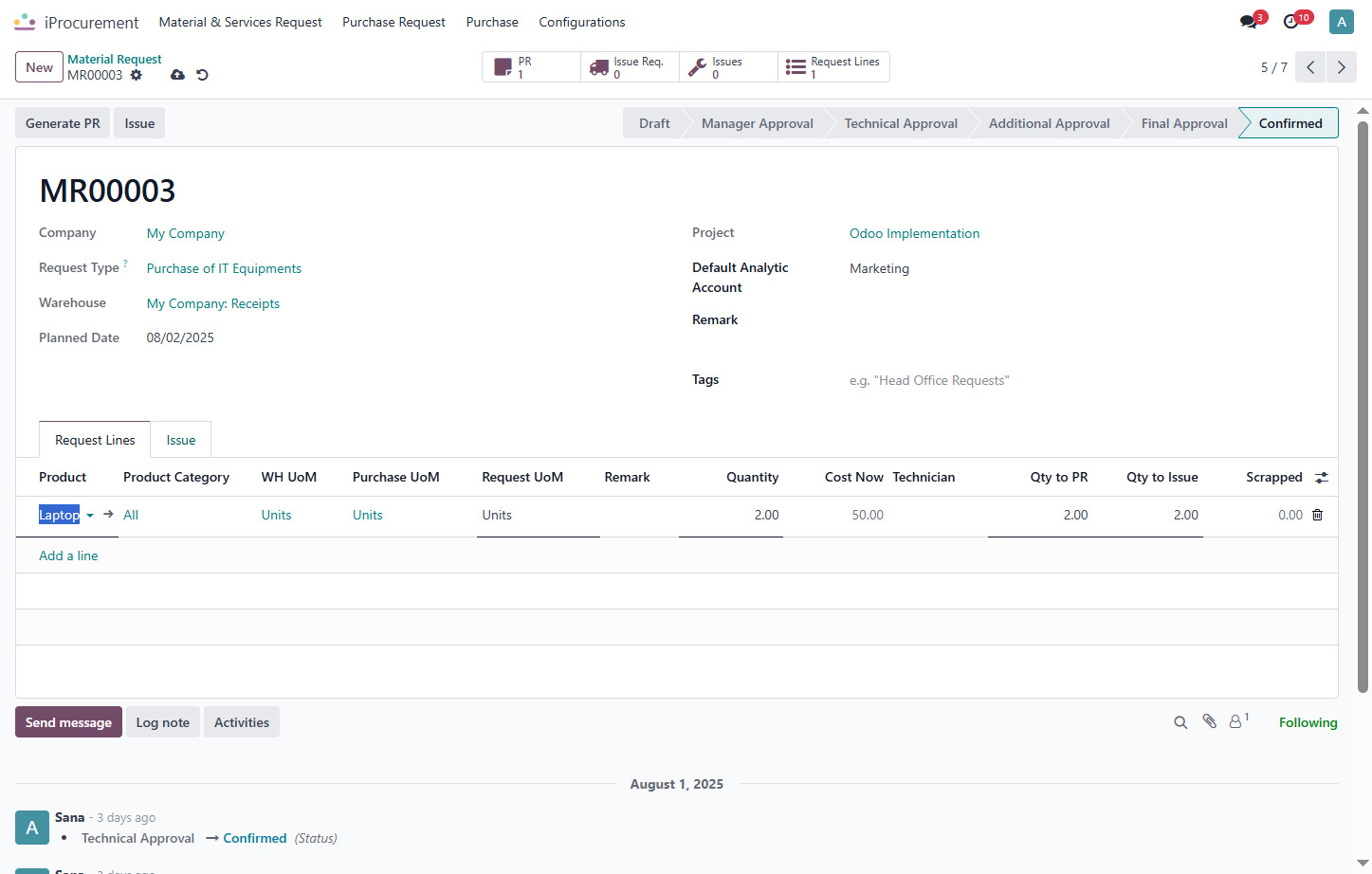Switch to the Request Lines tab
The width and height of the screenshot is (1372, 874).
[95, 440]
